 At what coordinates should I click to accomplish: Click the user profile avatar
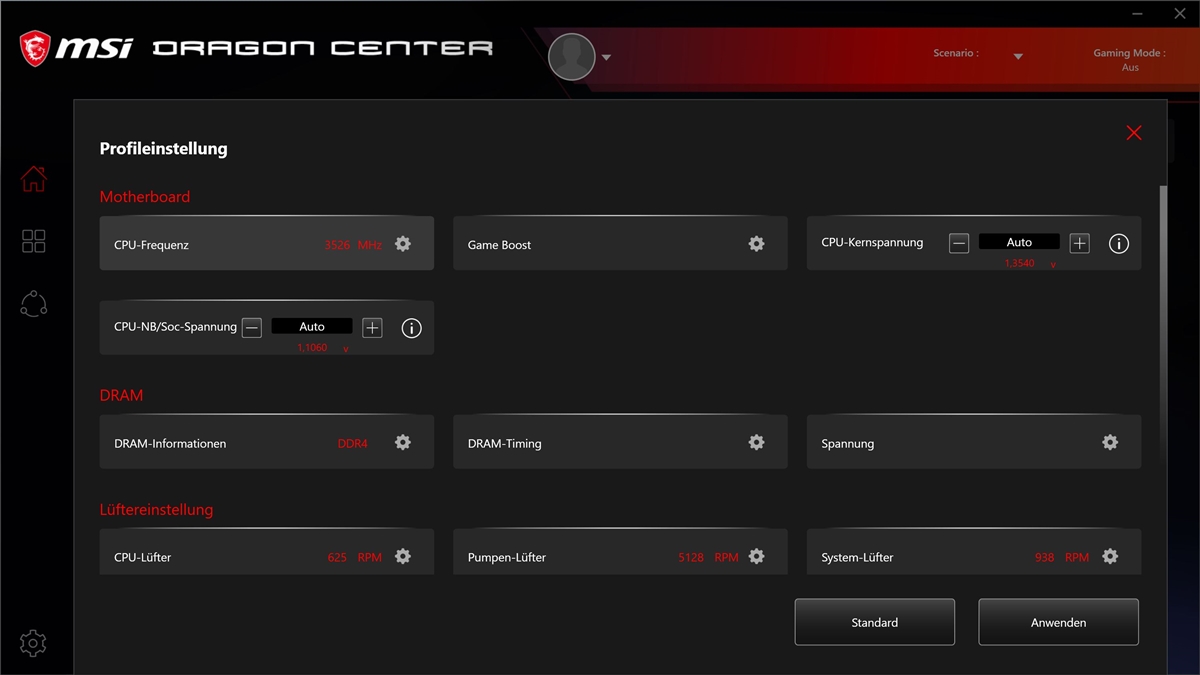[x=572, y=57]
